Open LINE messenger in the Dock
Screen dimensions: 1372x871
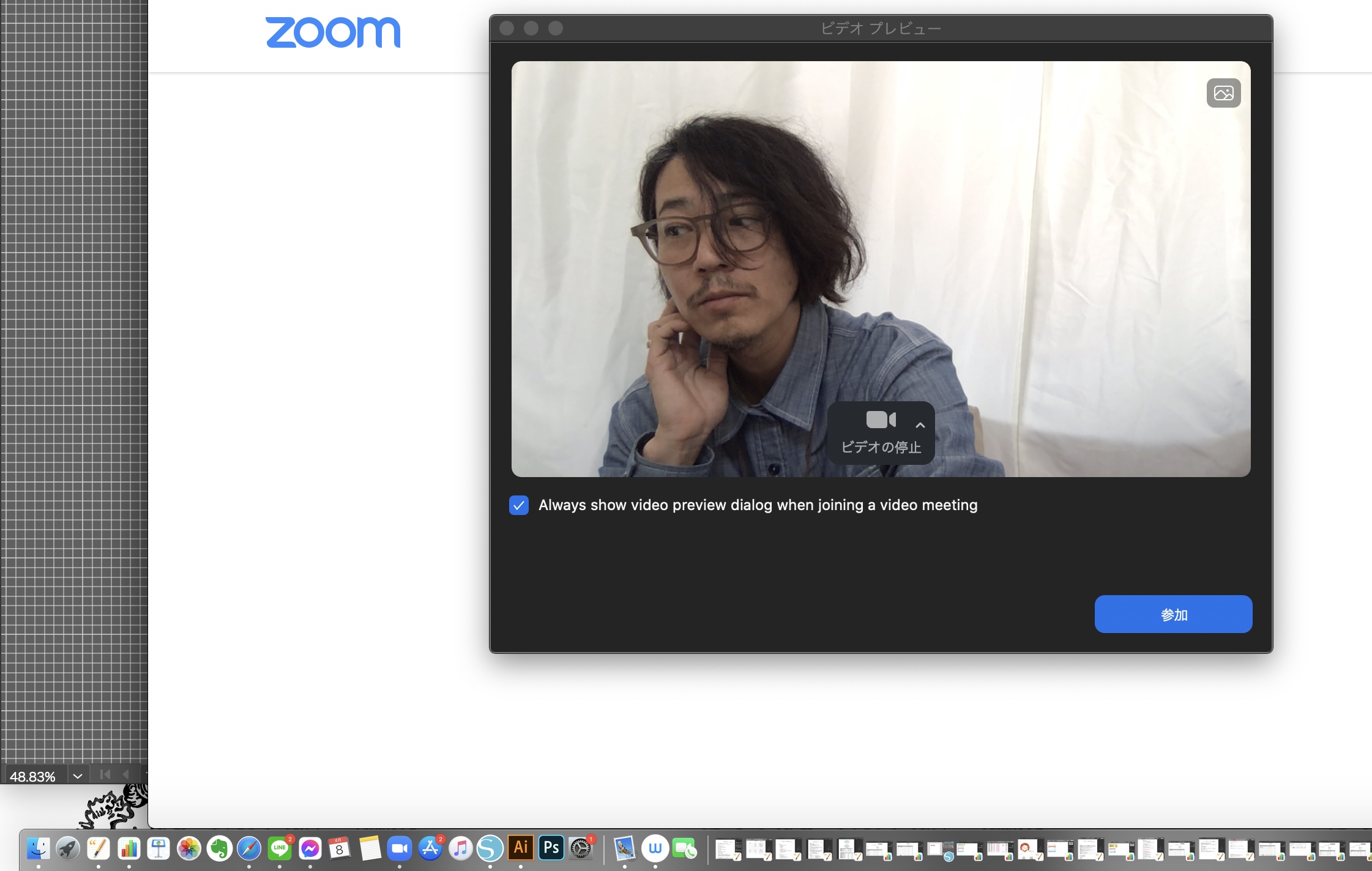[x=280, y=848]
